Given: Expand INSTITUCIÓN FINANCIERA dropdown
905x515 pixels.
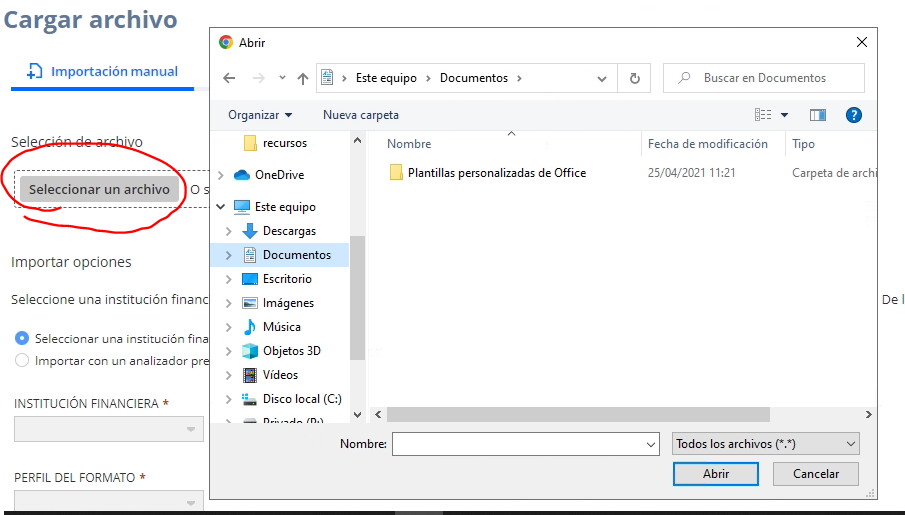Looking at the screenshot, I should pos(108,429).
